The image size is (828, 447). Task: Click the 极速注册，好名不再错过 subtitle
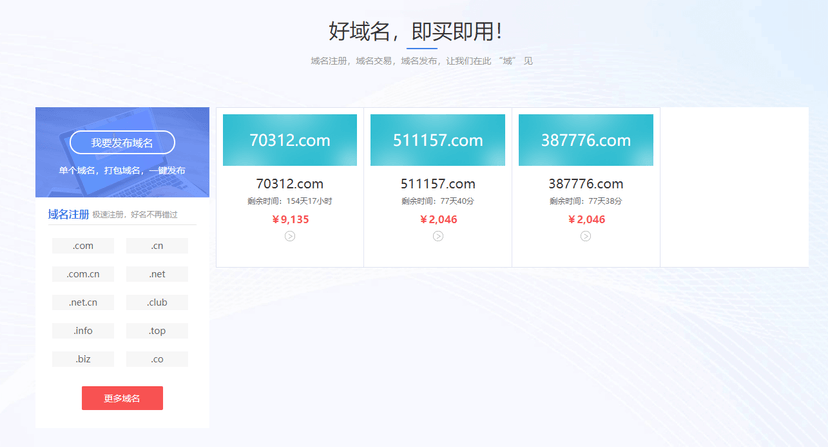[x=135, y=215]
